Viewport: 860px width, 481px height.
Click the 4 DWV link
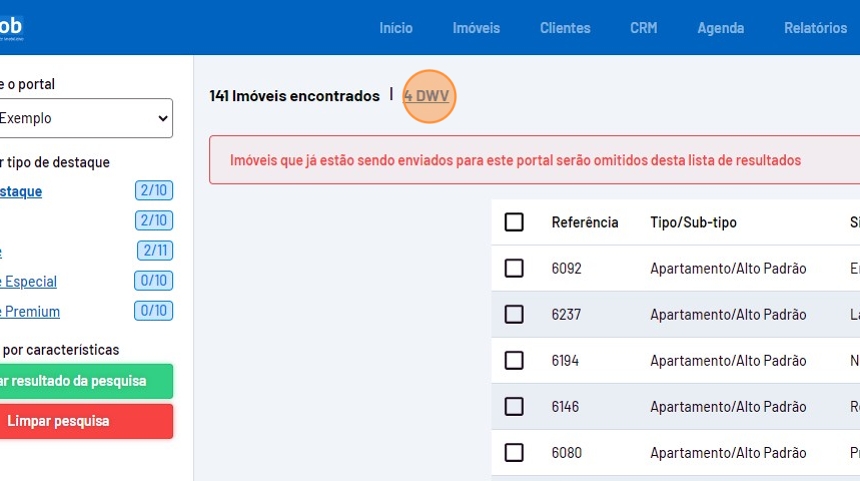point(427,96)
